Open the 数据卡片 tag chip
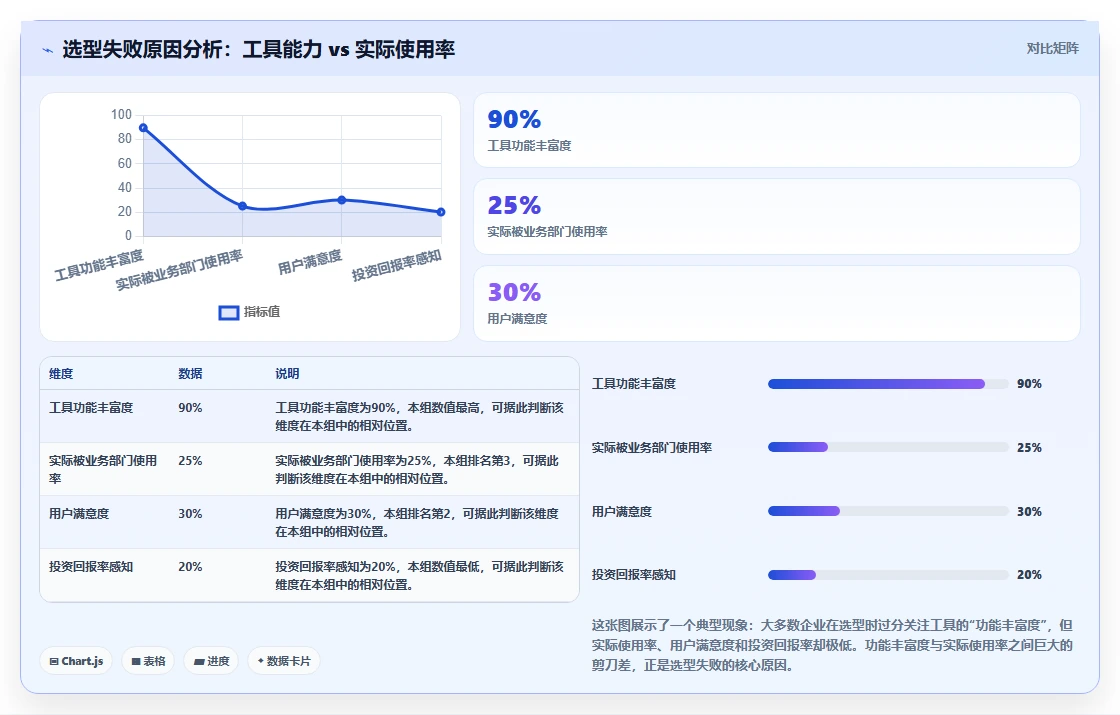Image resolution: width=1120 pixels, height=715 pixels. tap(284, 661)
